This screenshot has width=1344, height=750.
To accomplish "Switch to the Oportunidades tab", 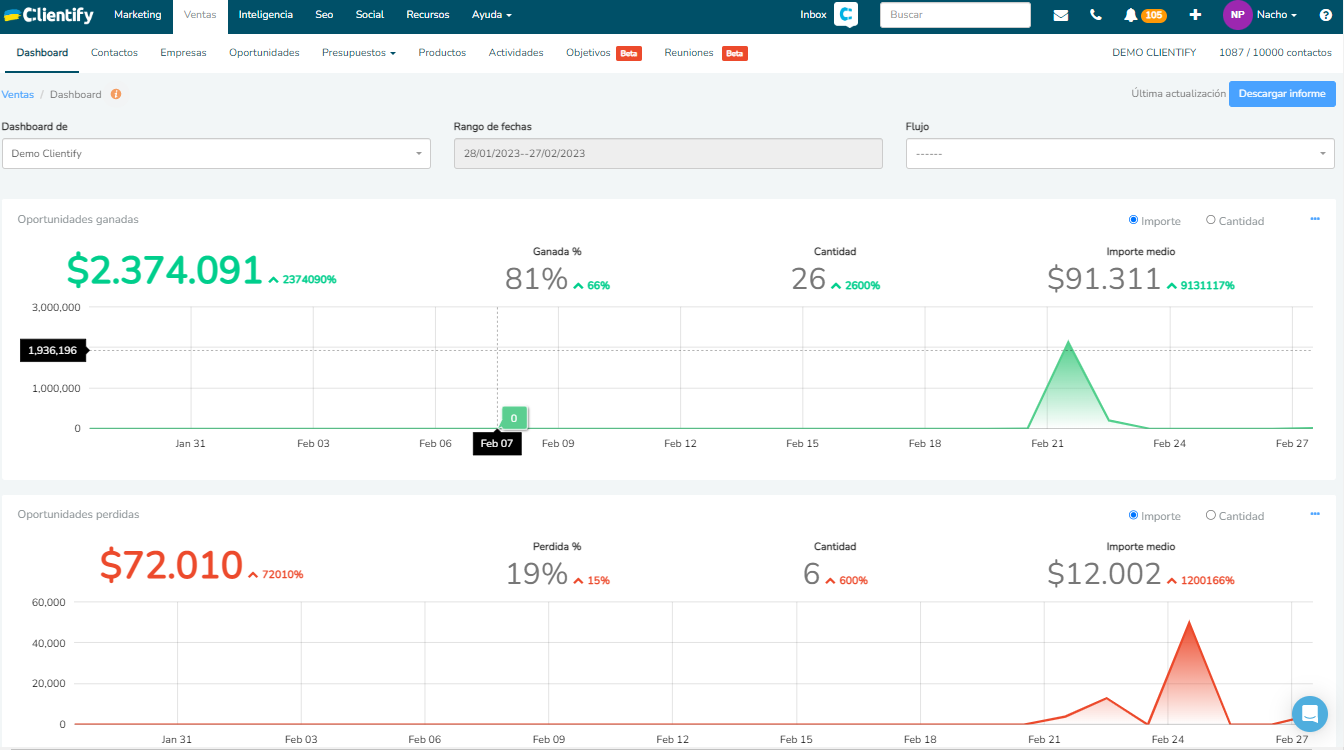I will (x=264, y=53).
